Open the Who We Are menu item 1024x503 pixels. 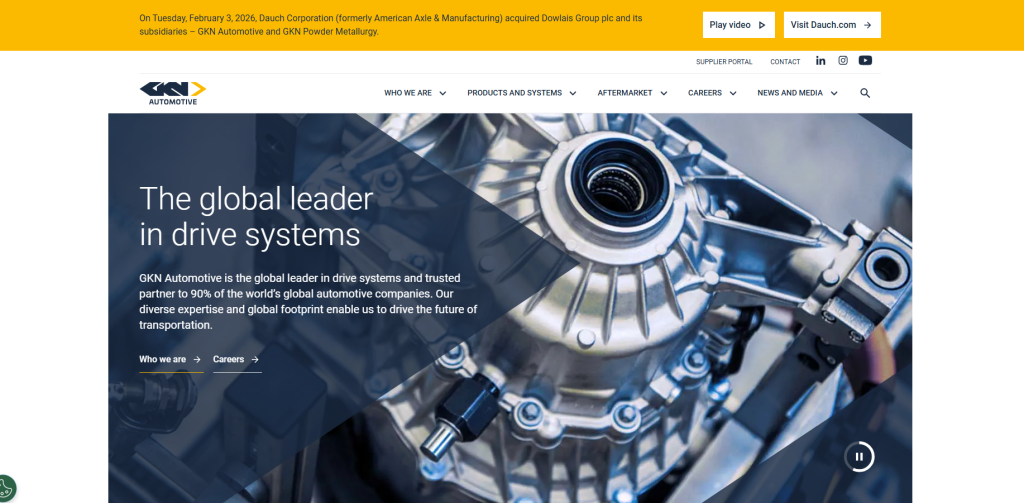pyautogui.click(x=408, y=93)
